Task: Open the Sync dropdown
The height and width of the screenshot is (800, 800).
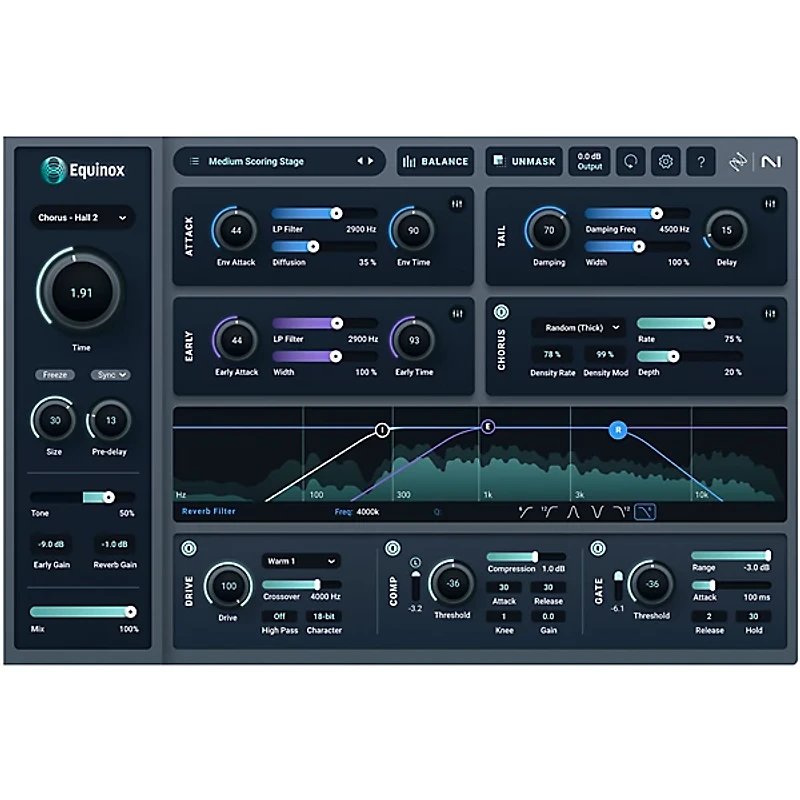Action: (x=111, y=375)
